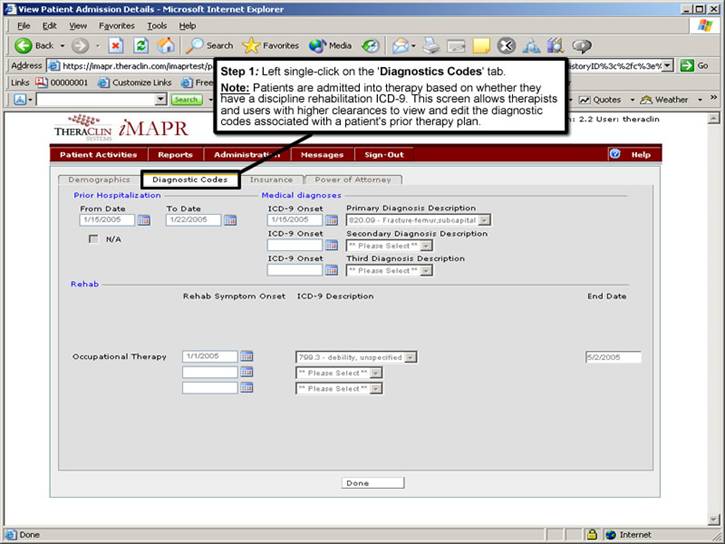The image size is (725, 544).
Task: Click the Done button
Action: [357, 483]
